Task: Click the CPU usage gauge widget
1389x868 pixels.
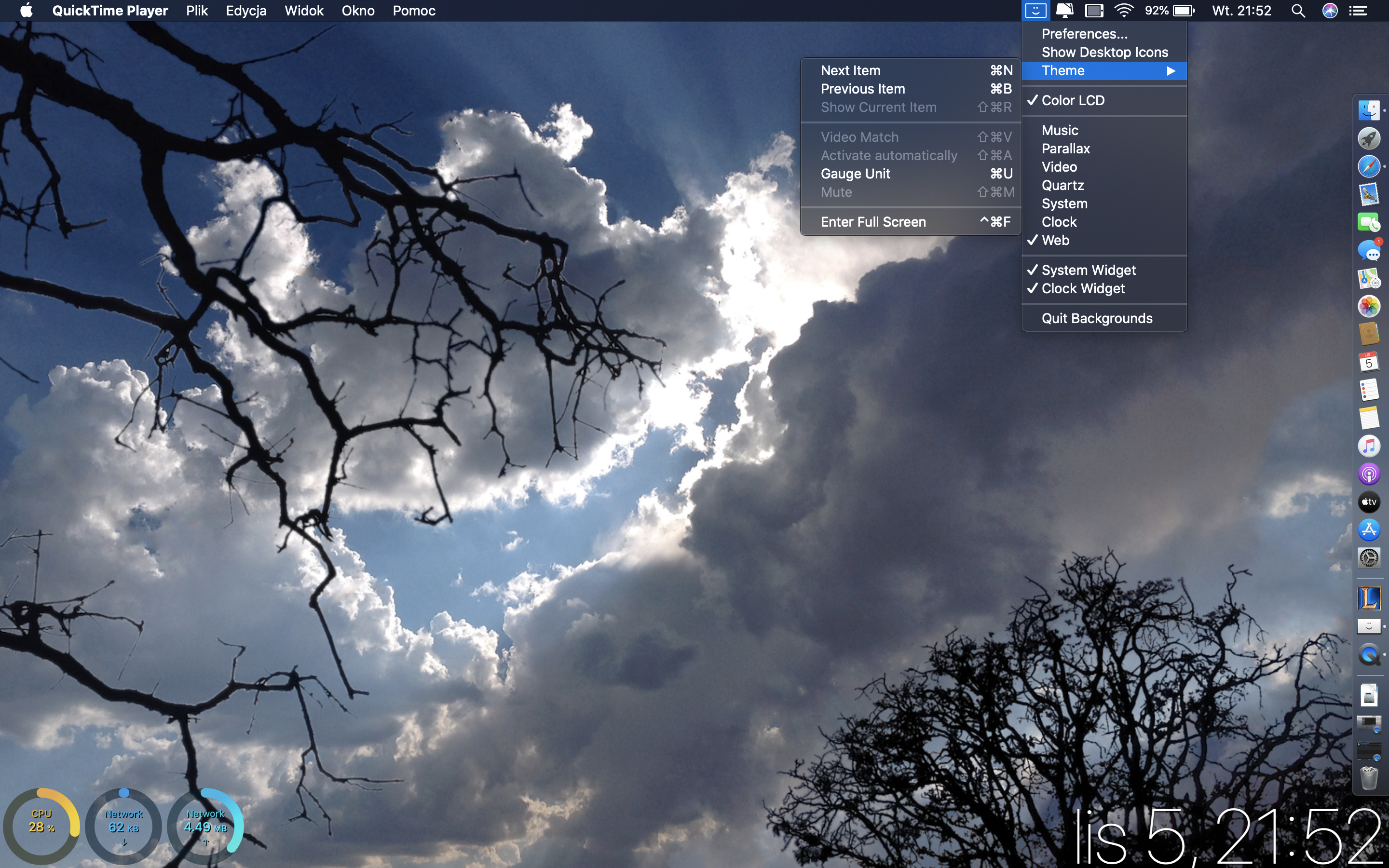Action: click(x=41, y=827)
